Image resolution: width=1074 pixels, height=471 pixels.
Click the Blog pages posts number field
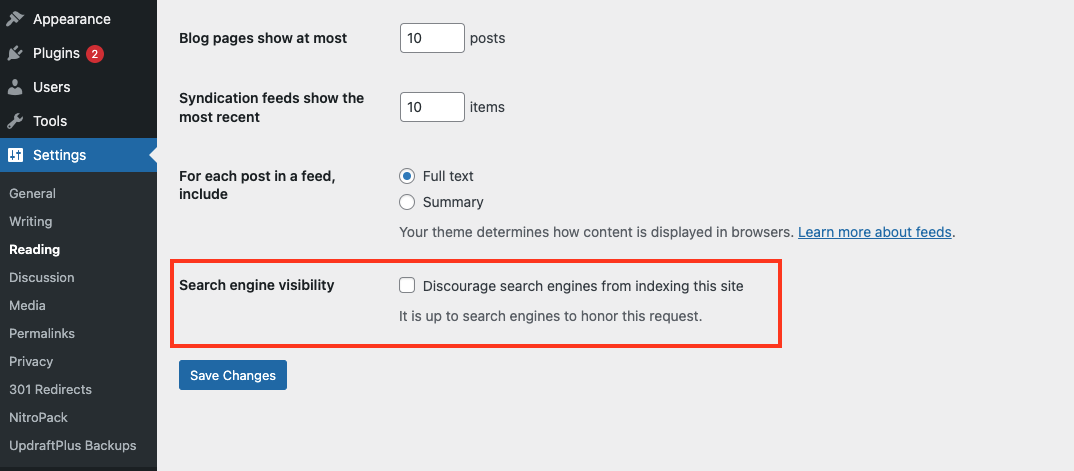[x=432, y=38]
